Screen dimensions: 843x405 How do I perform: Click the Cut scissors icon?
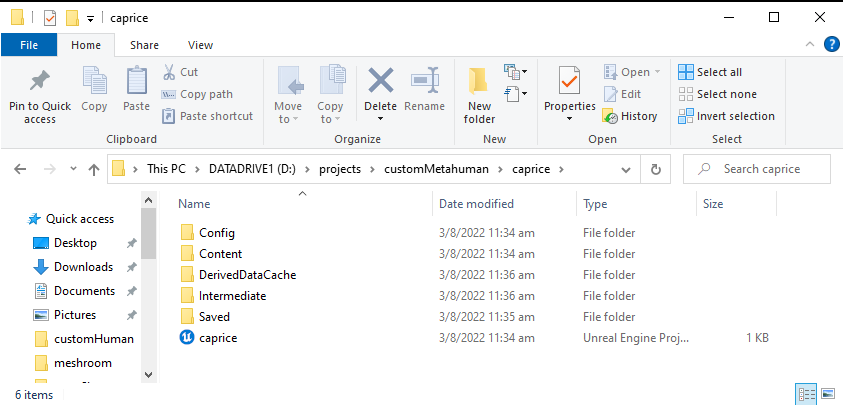tap(169, 72)
